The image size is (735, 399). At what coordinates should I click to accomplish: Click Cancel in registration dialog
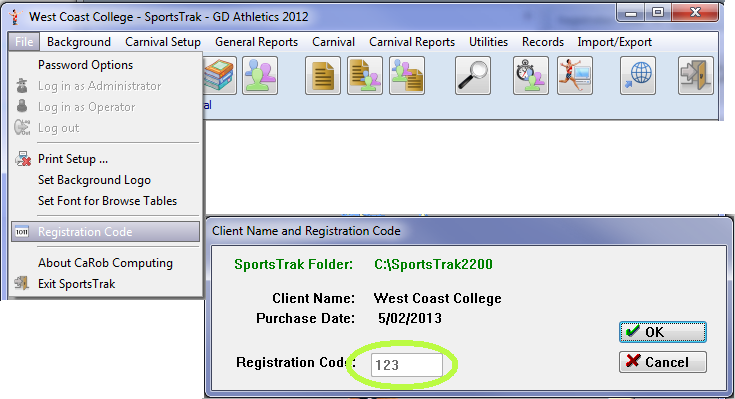click(662, 362)
